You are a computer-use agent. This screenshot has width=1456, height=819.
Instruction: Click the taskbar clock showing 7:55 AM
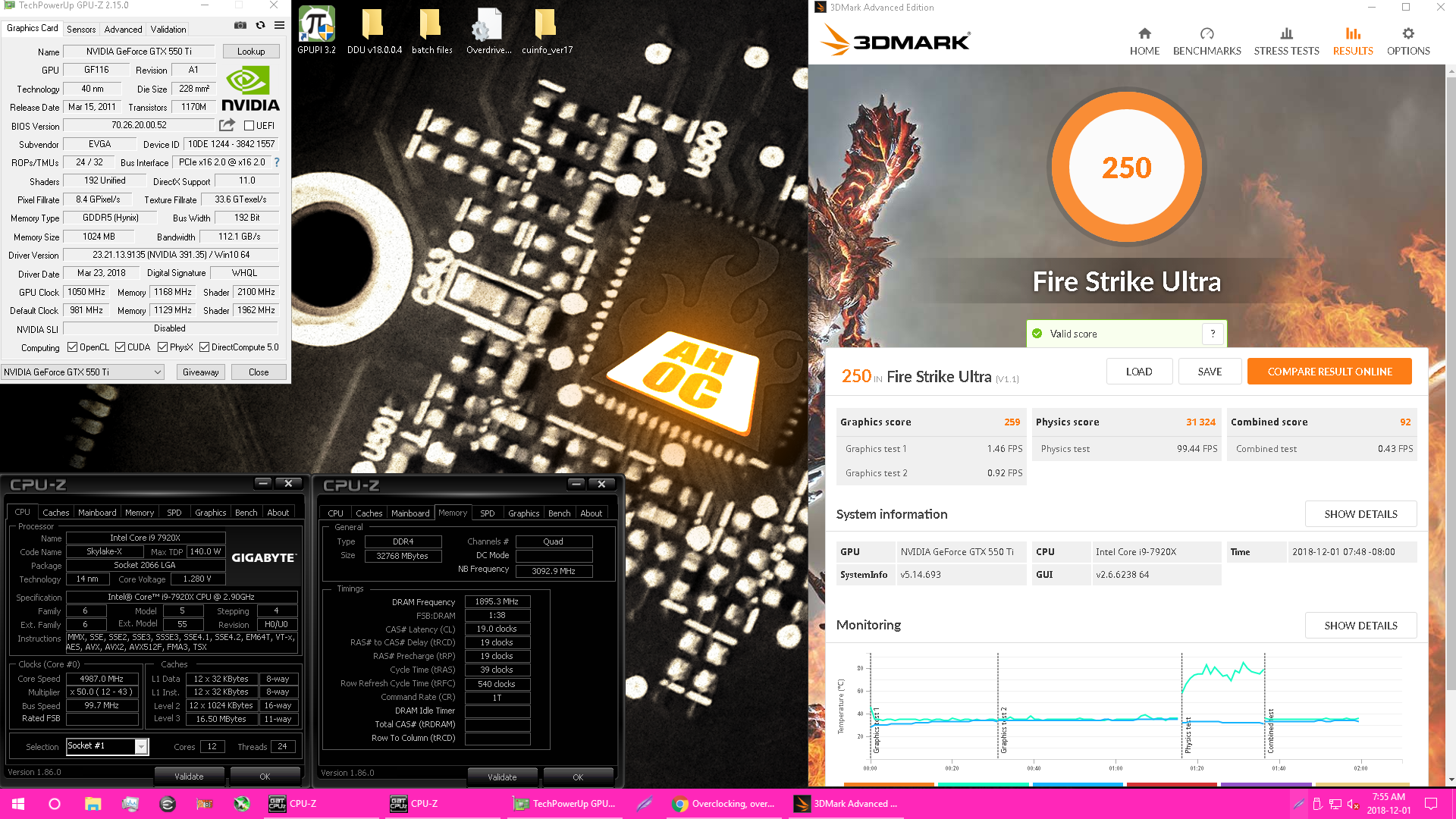tap(1389, 804)
